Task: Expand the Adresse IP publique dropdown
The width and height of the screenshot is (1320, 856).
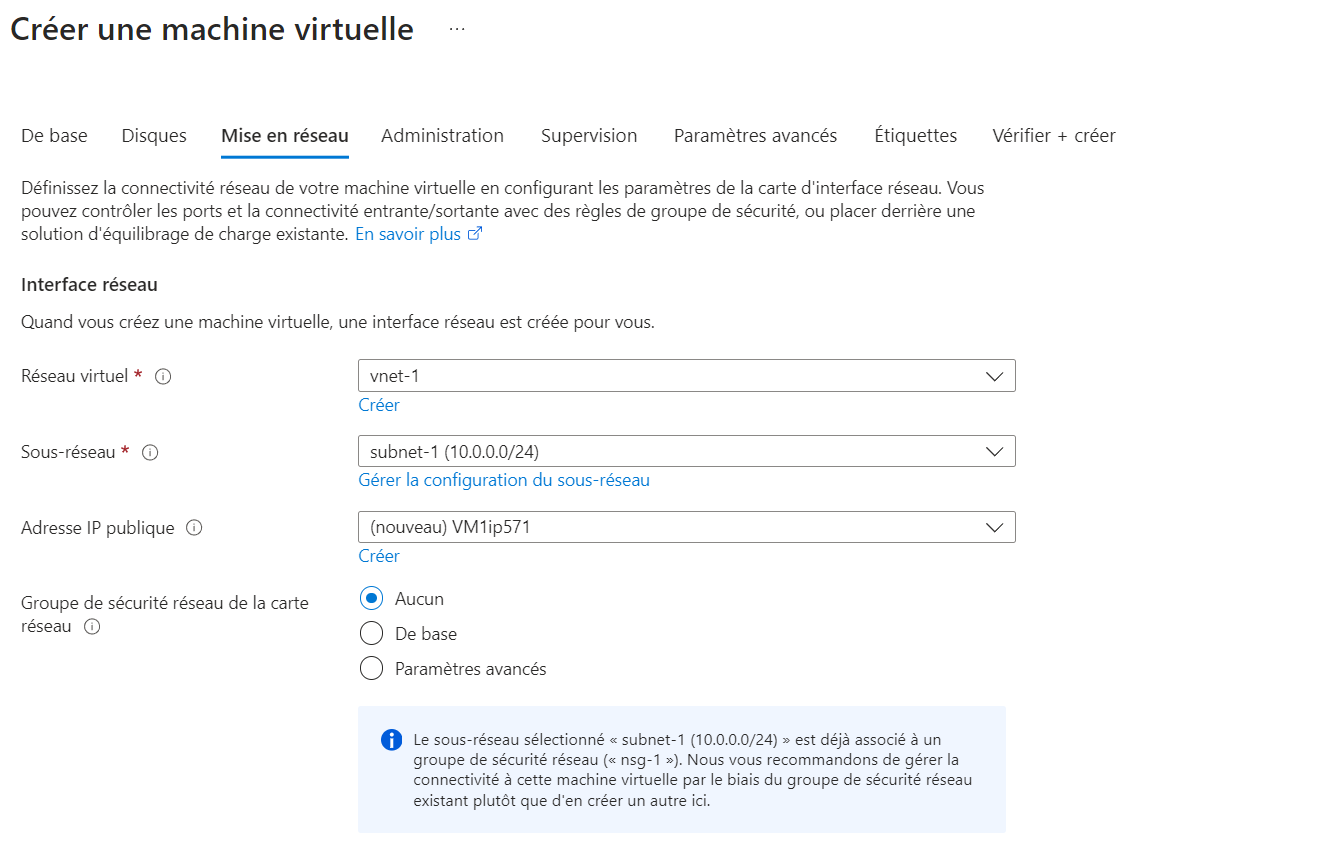Action: (686, 527)
